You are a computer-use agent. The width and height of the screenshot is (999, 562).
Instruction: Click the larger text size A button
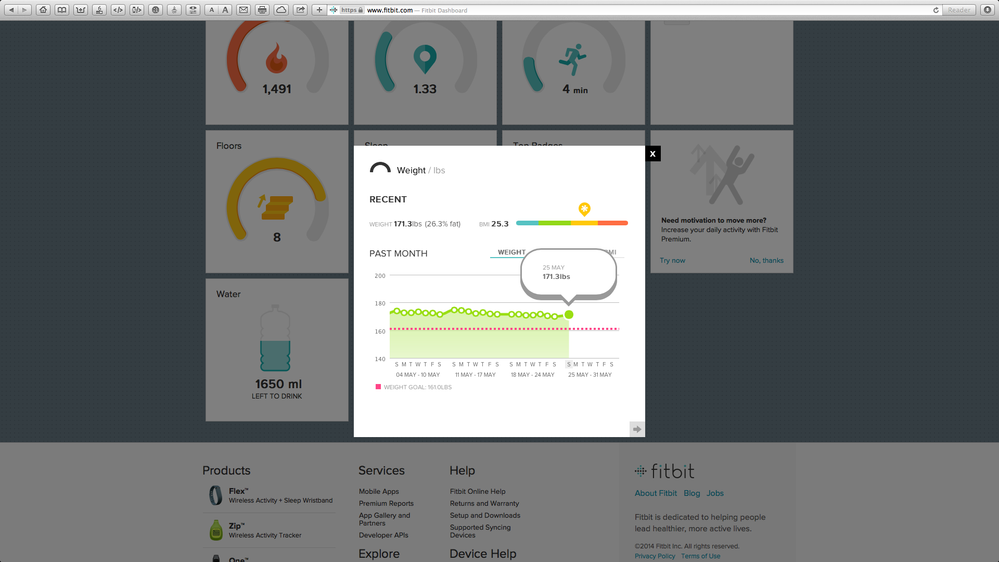(226, 10)
